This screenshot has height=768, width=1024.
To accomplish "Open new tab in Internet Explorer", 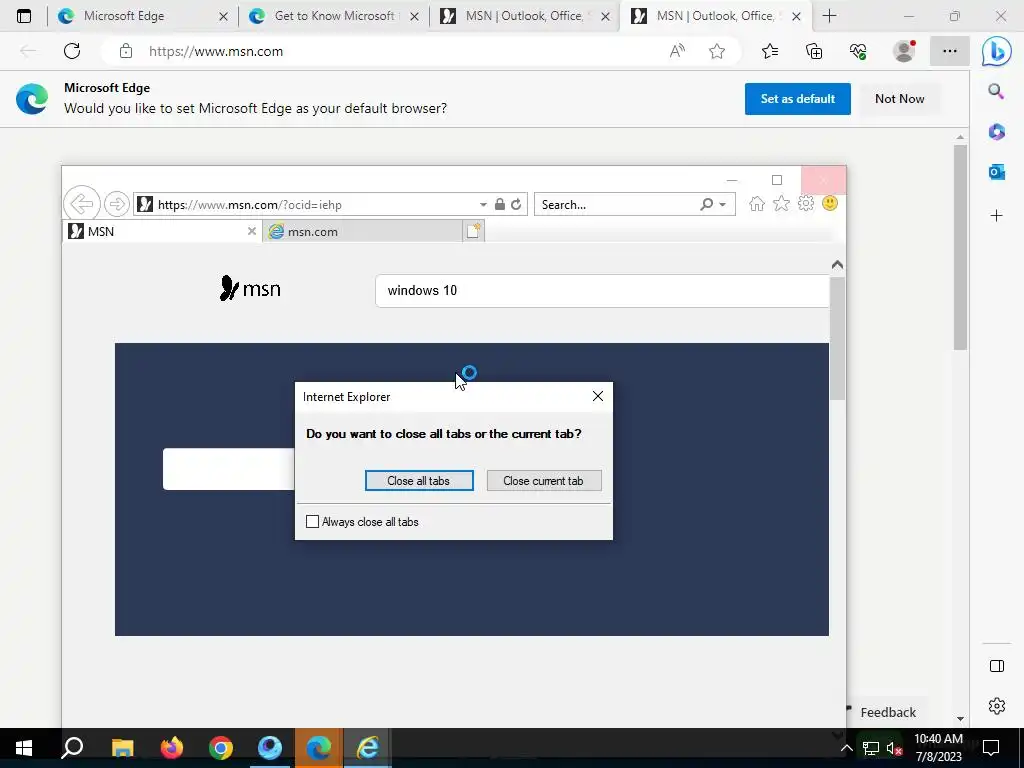I will [473, 231].
